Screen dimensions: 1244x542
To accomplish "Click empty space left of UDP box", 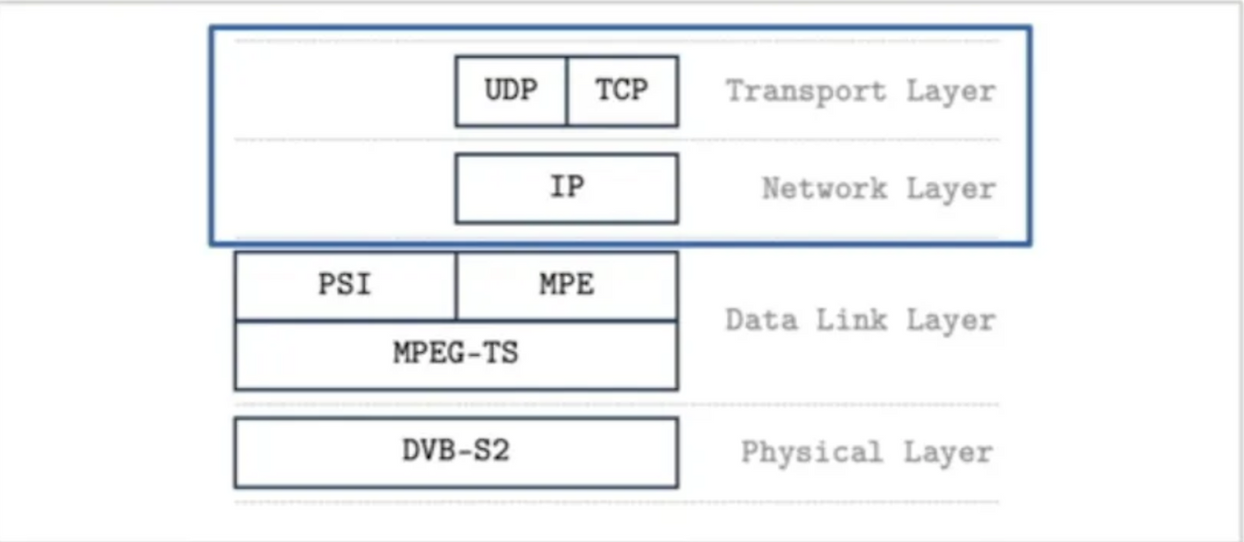I will 335,91.
